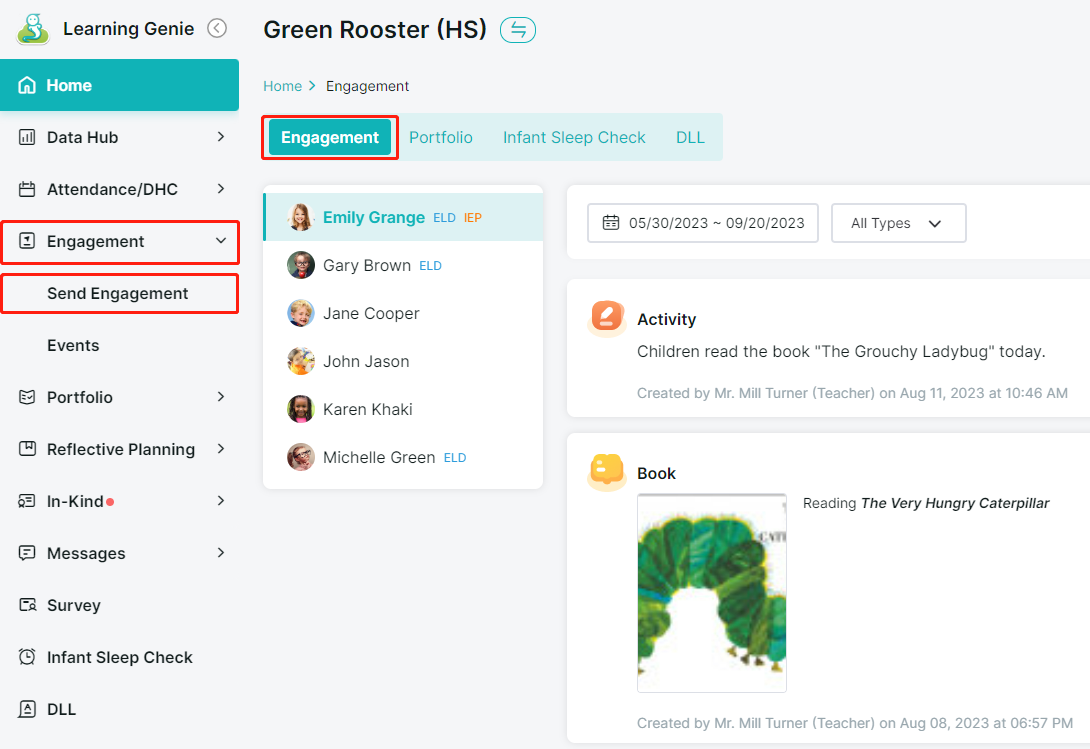
Task: Open the DLL tab
Action: coord(690,137)
